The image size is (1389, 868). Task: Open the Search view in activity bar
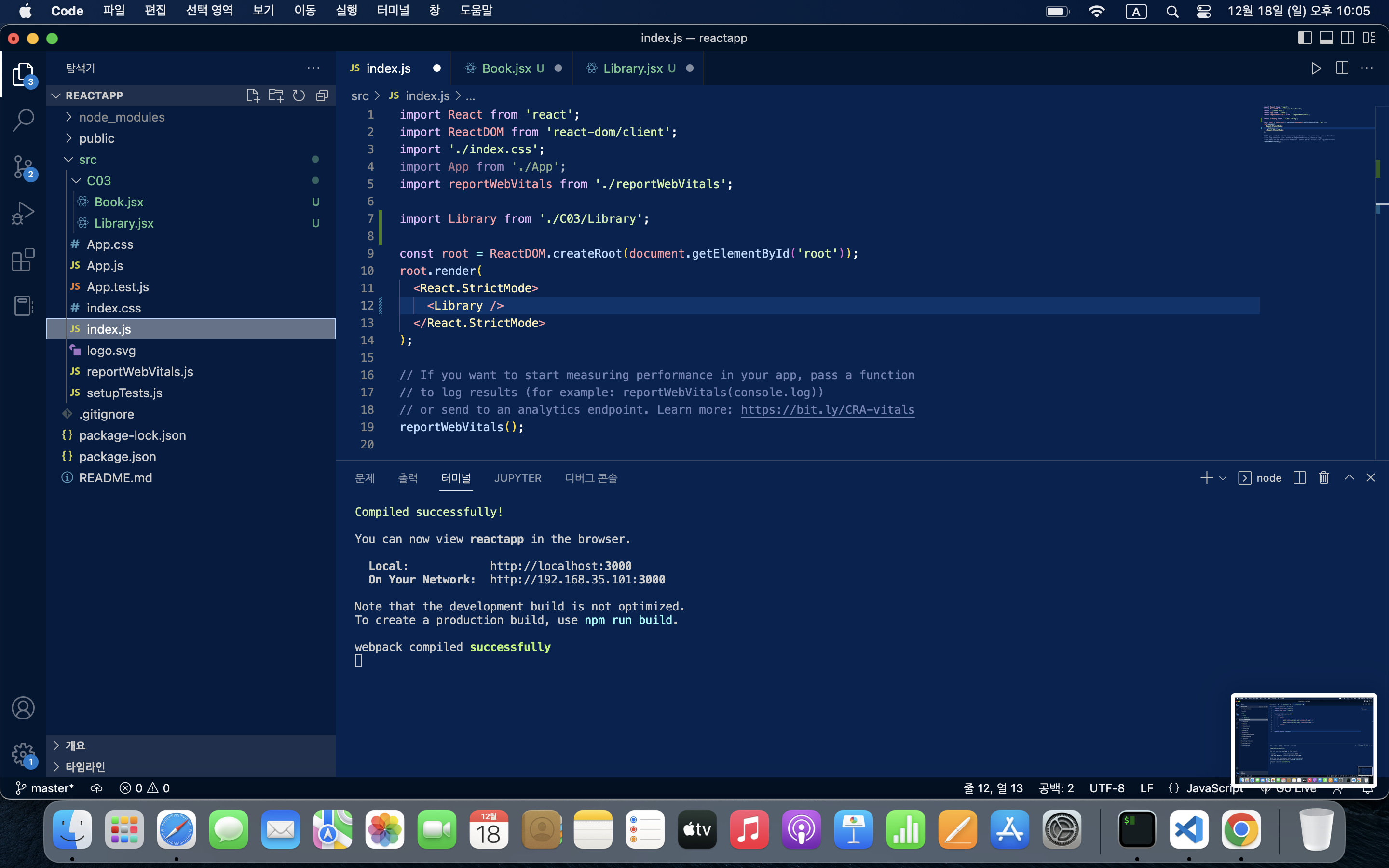click(23, 120)
